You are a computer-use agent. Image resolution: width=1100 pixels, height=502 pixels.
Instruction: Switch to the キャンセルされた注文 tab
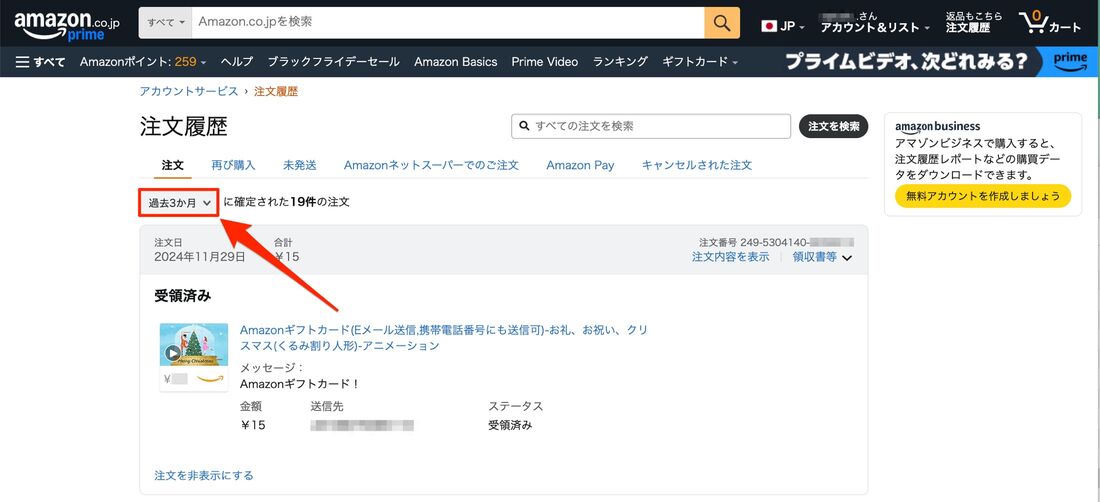click(696, 165)
